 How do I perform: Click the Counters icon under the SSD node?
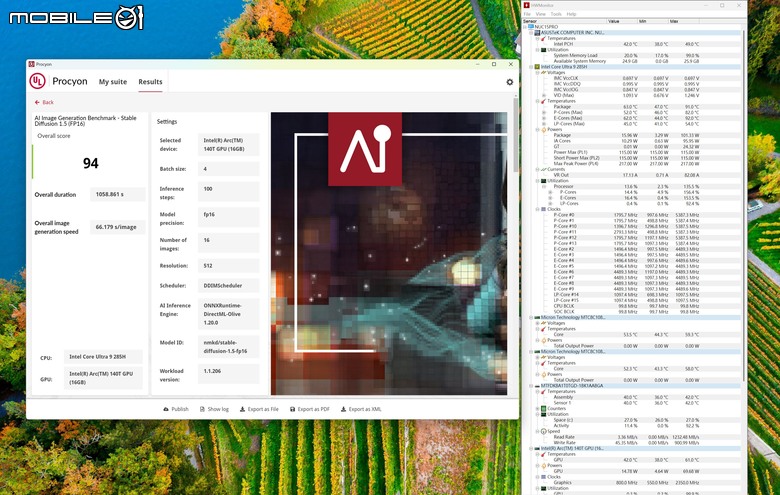(x=544, y=408)
